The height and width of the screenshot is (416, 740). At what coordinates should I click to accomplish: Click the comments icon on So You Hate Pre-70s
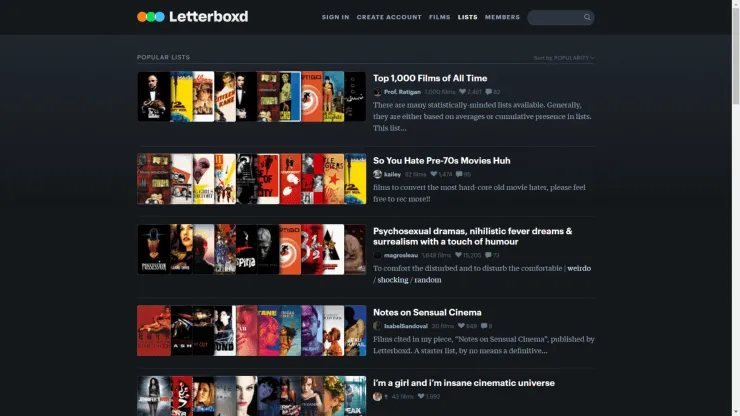pyautogui.click(x=459, y=174)
